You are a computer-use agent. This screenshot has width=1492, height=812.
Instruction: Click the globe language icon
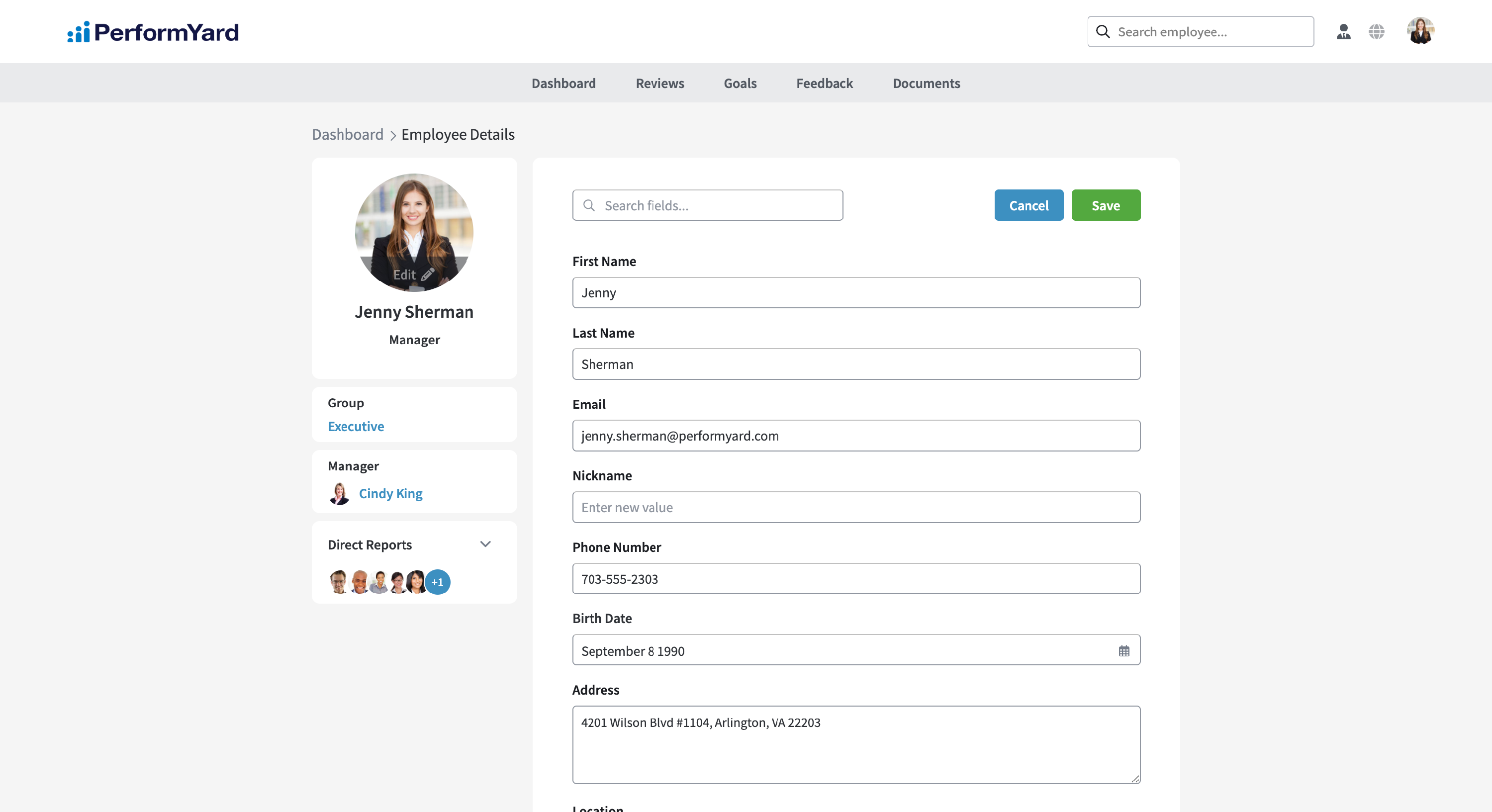[1377, 32]
